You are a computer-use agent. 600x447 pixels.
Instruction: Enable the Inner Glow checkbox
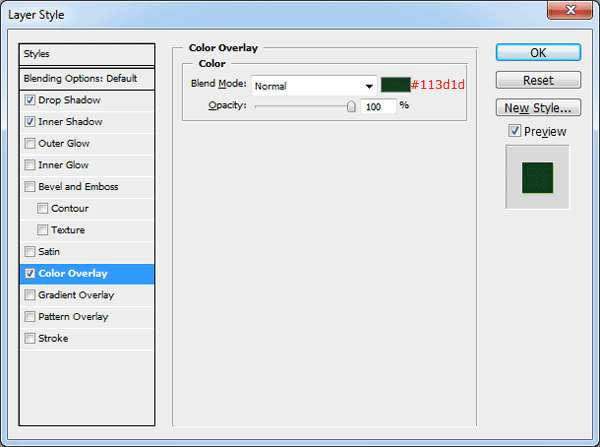click(x=30, y=165)
